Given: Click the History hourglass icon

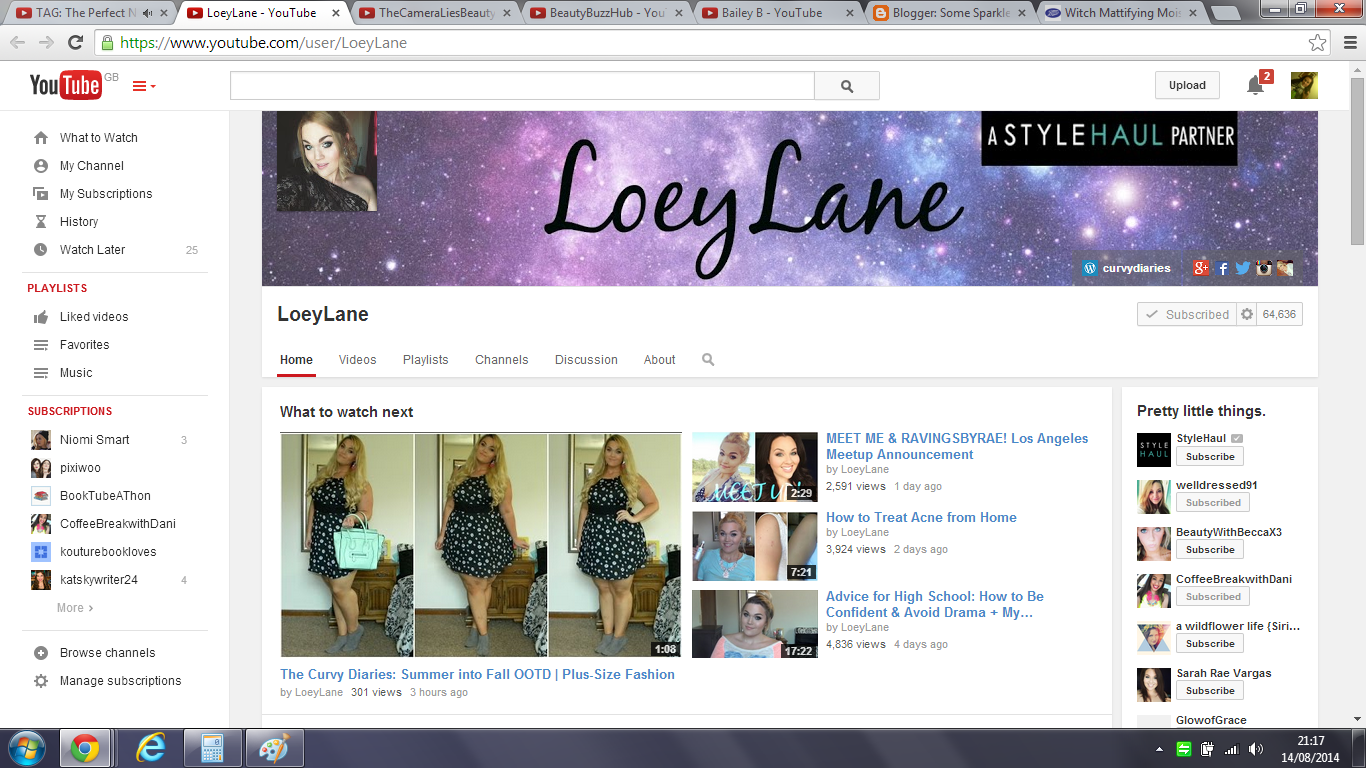Looking at the screenshot, I should click(41, 222).
